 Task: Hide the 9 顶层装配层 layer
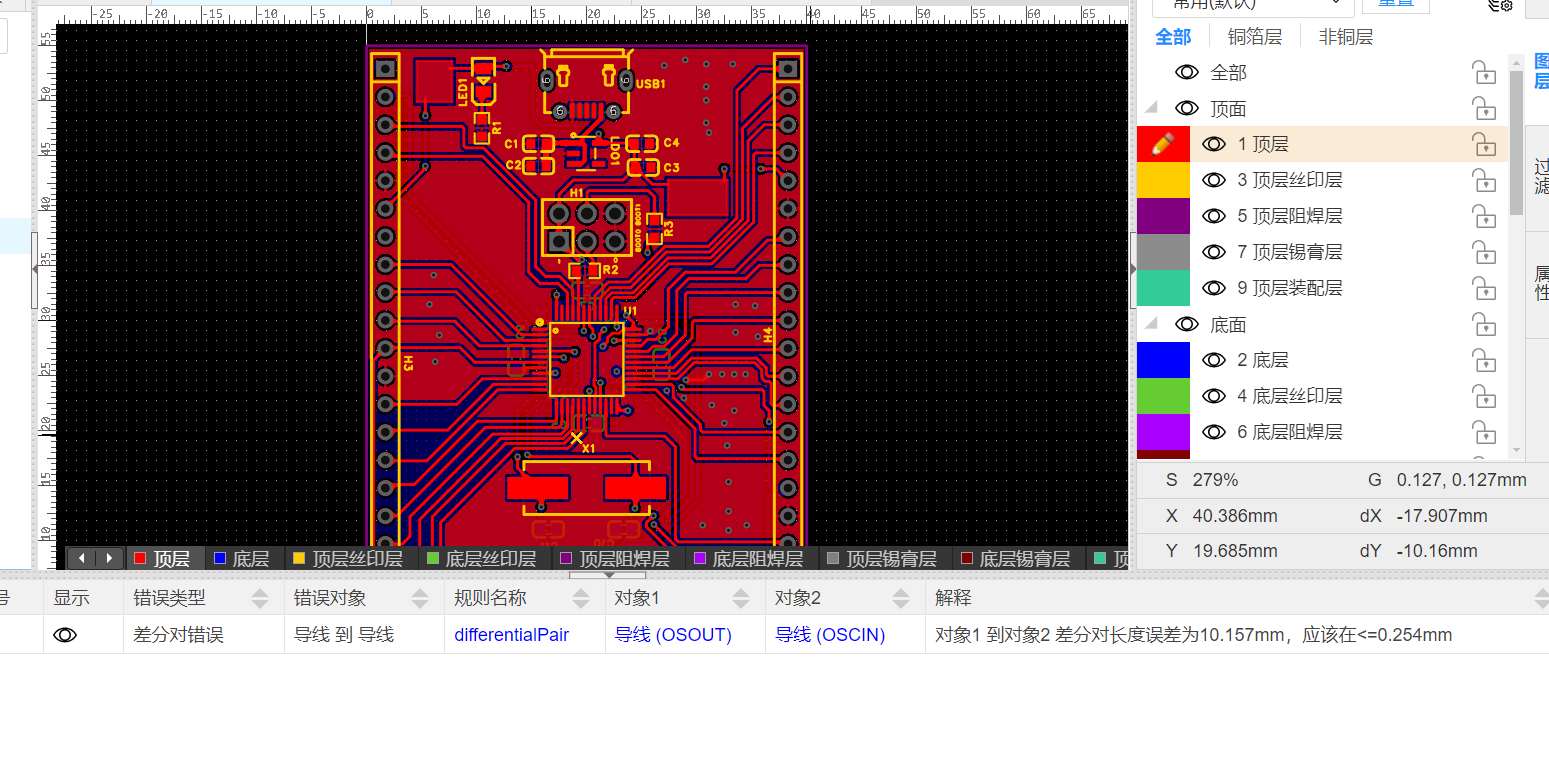pyautogui.click(x=1214, y=288)
